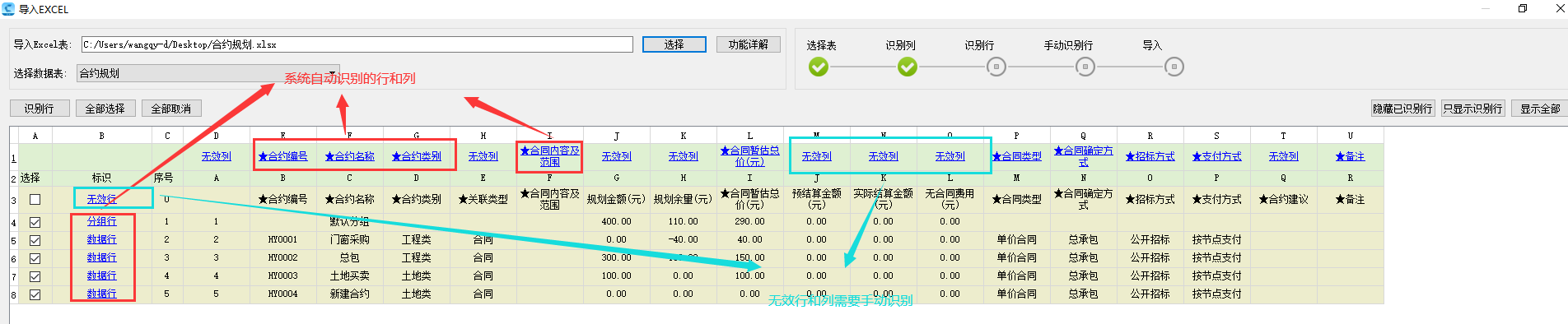Uncheck the checkbox for row HY0003

pyautogui.click(x=35, y=276)
